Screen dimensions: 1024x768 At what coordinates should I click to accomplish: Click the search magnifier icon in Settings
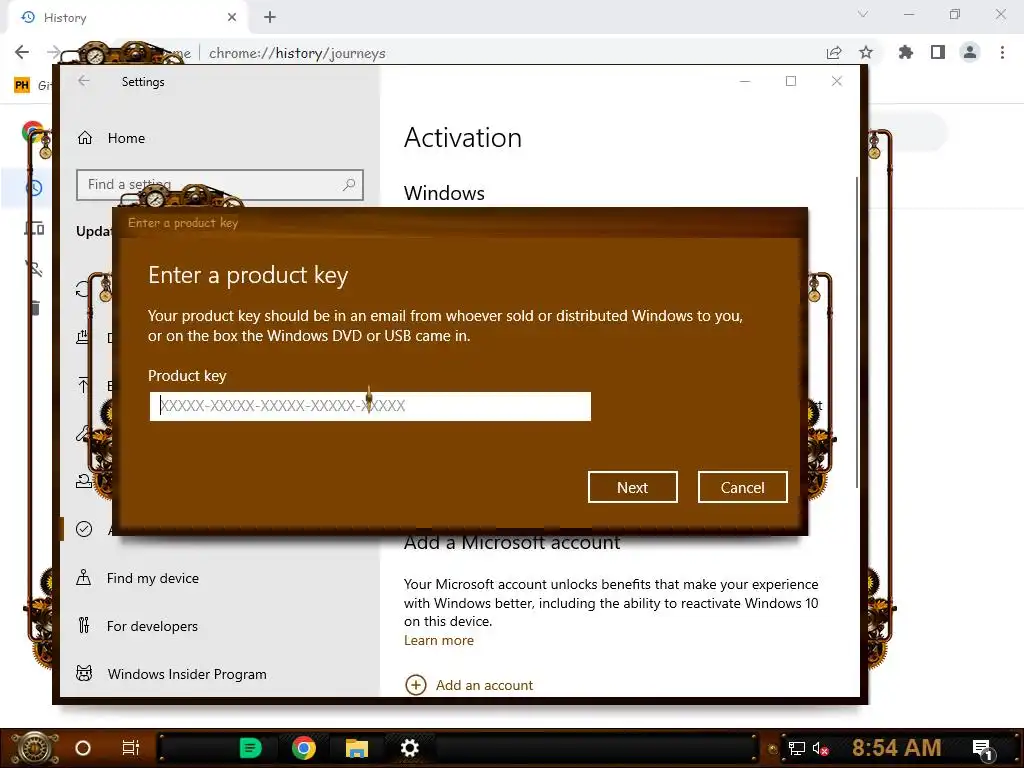[x=349, y=185]
